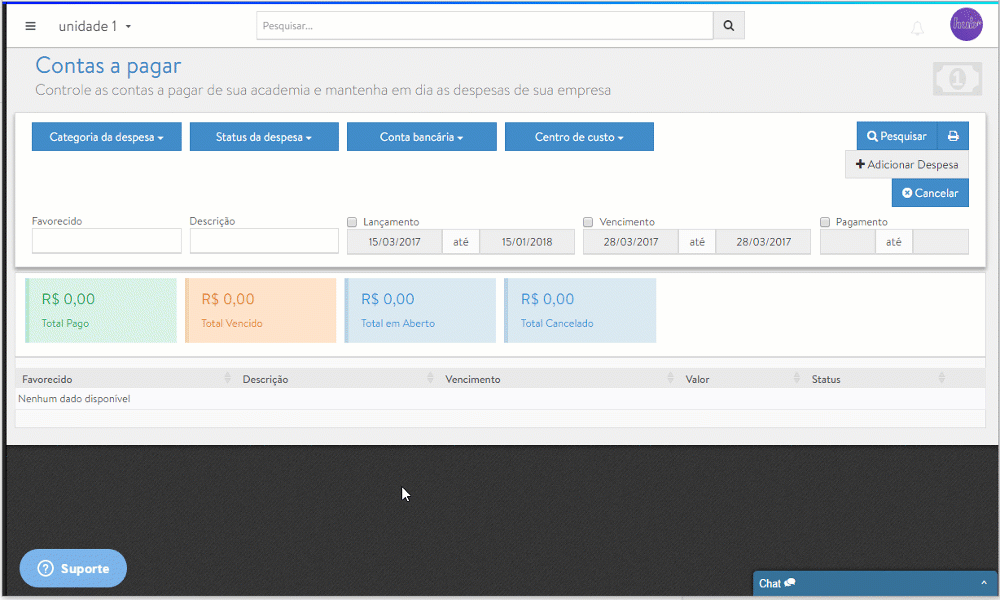
Task: Enable the Lançamento date filter checkbox
Action: click(x=352, y=222)
